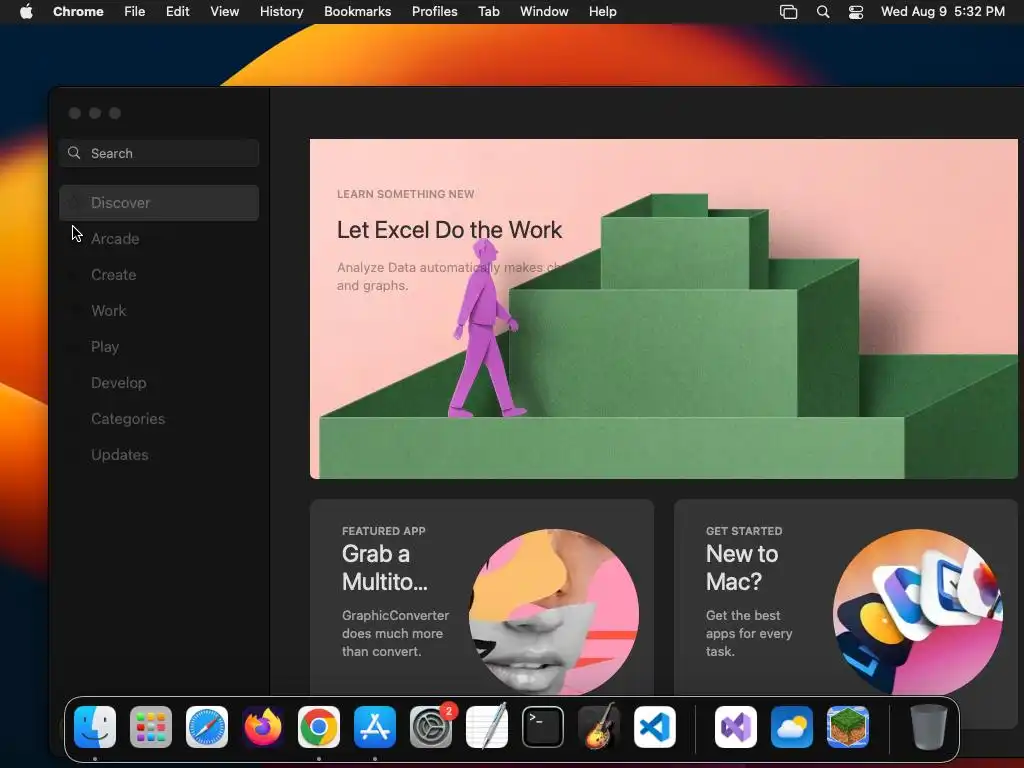Focus the App Store Search field
This screenshot has width=1024, height=768.
pos(159,153)
